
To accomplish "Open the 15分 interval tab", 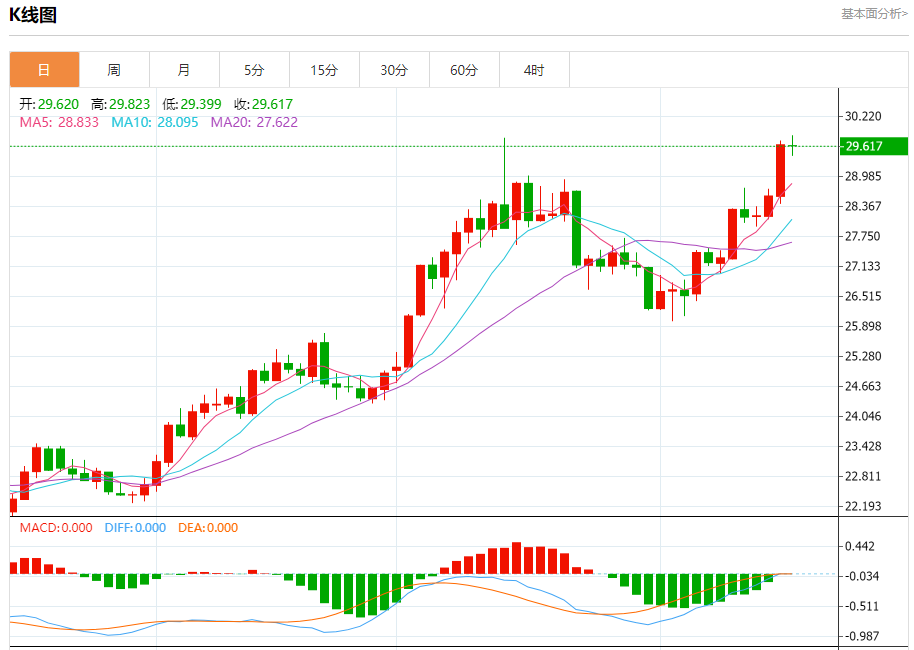I will click(x=324, y=70).
